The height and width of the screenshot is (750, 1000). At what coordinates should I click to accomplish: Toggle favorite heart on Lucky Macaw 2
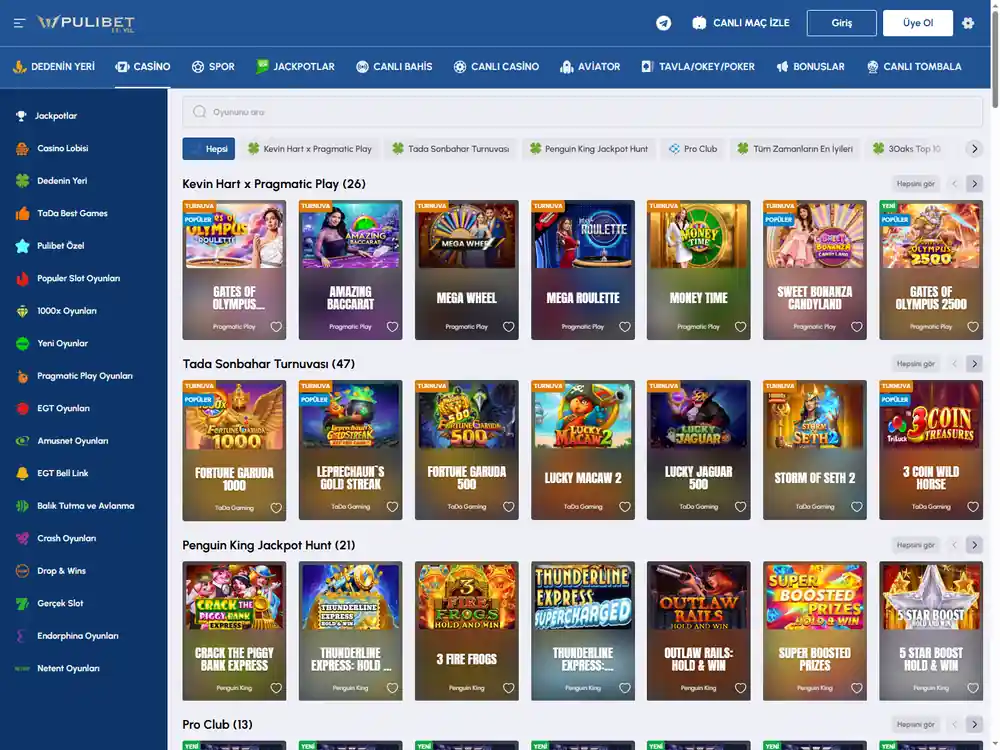(624, 507)
